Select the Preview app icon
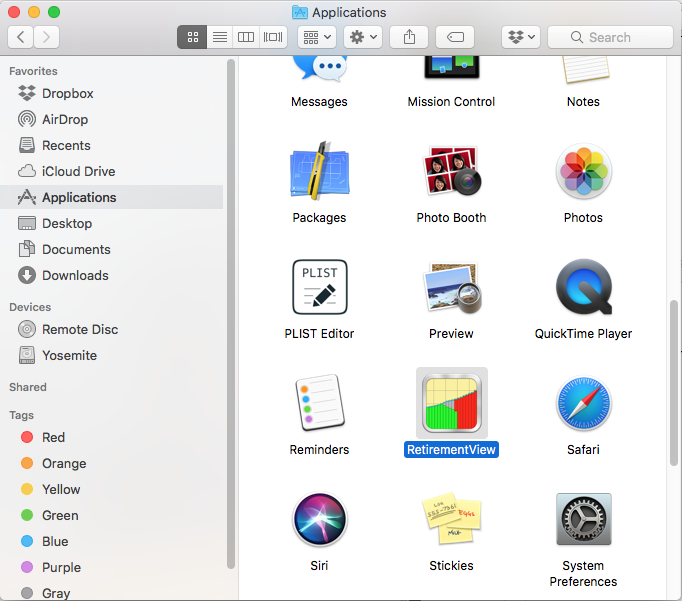The image size is (682, 601). coord(451,287)
